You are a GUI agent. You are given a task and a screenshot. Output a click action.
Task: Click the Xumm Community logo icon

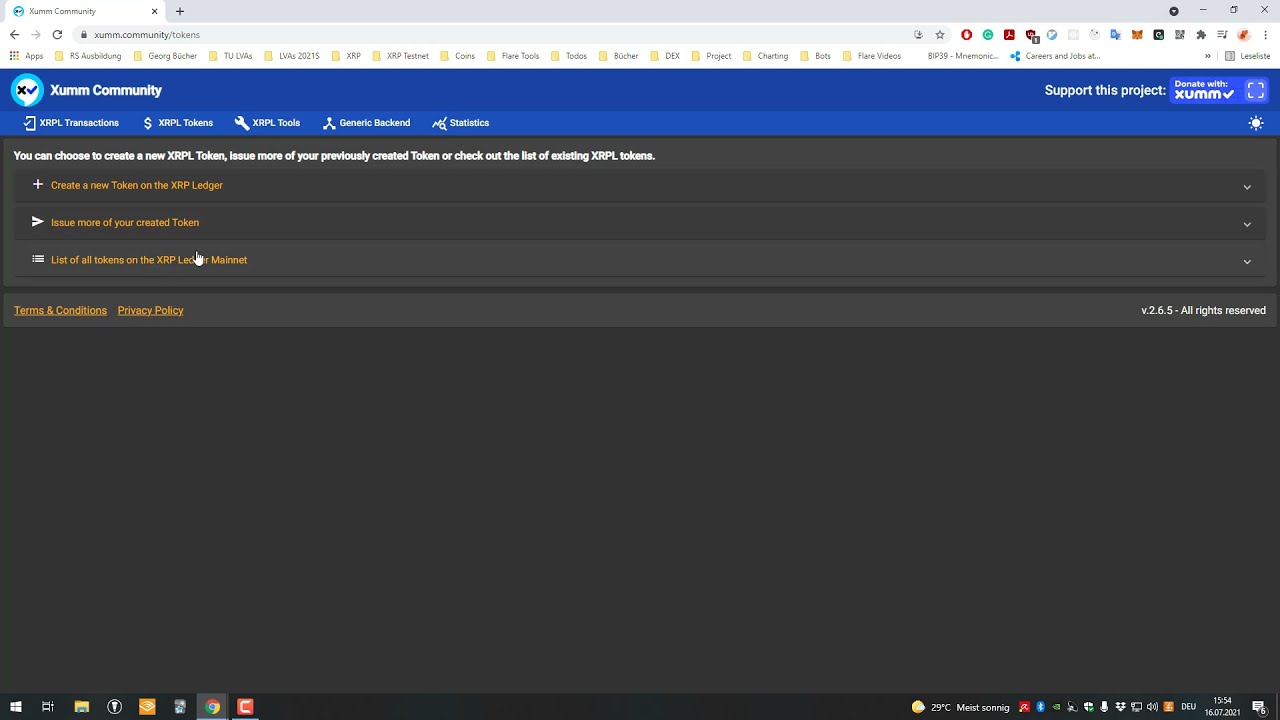point(27,90)
